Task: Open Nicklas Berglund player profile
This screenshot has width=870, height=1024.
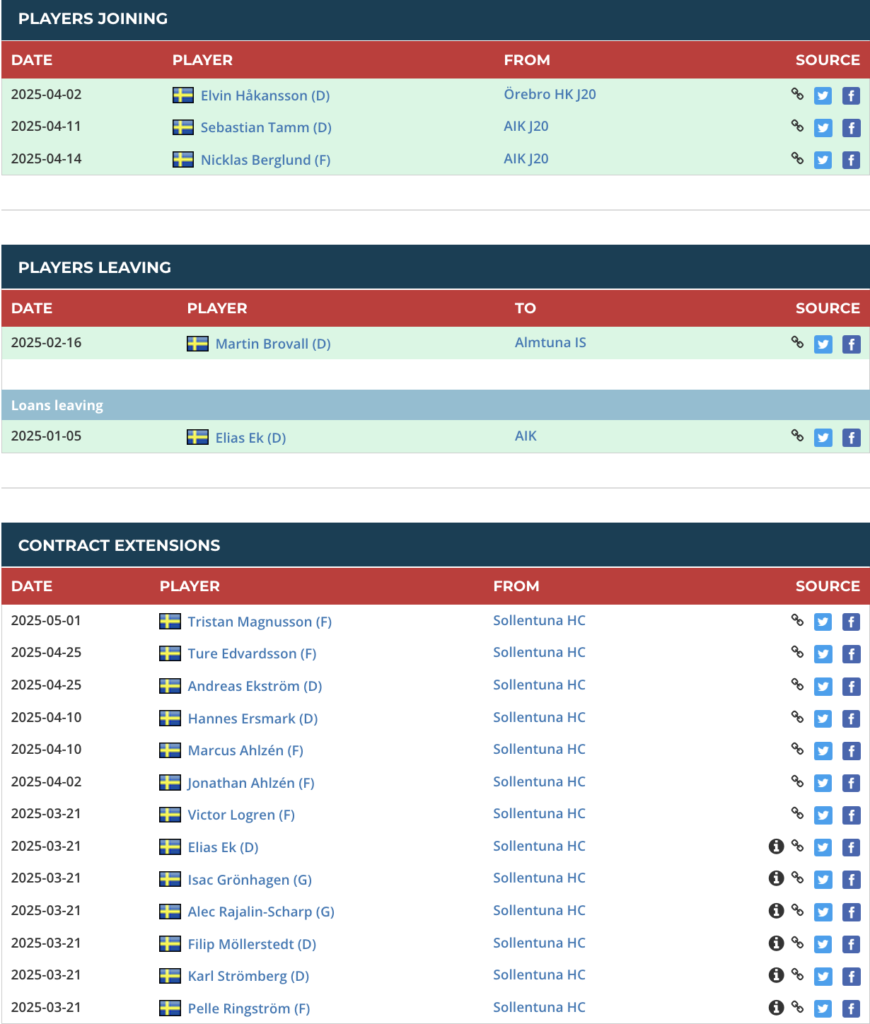Action: [x=265, y=160]
